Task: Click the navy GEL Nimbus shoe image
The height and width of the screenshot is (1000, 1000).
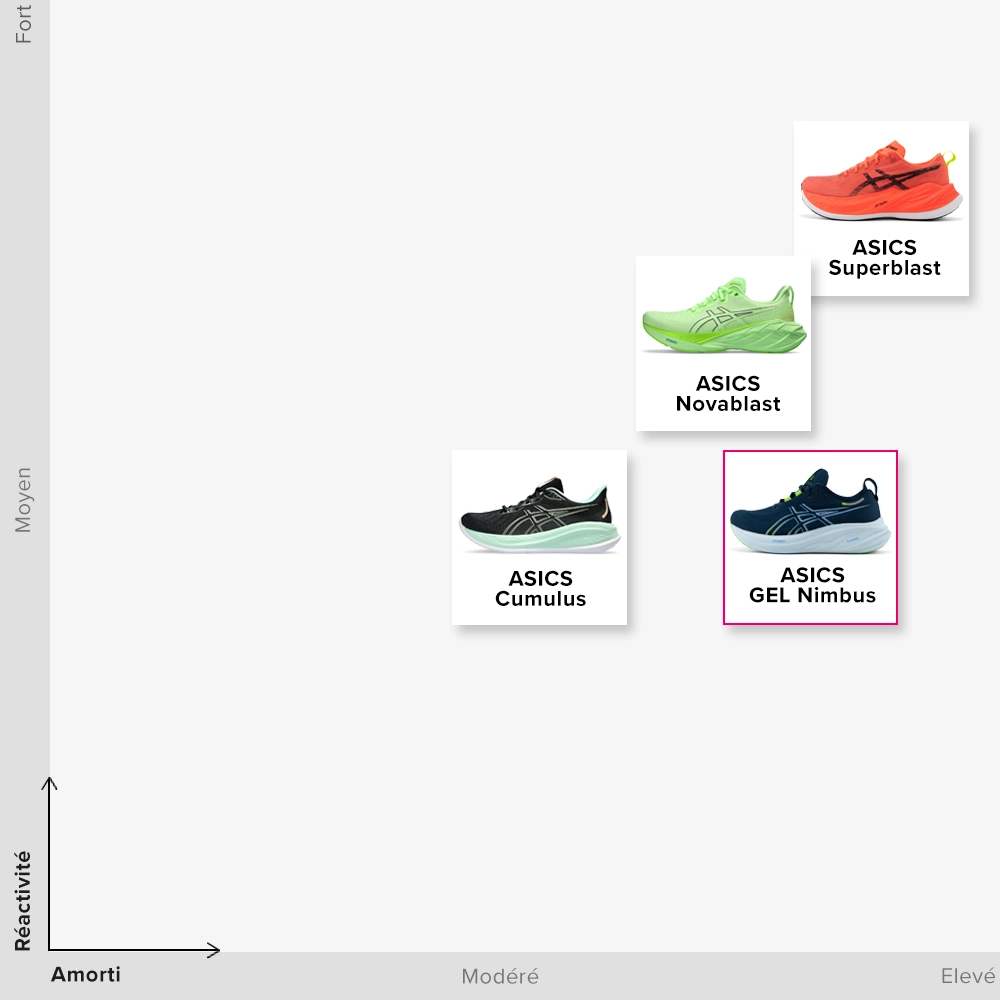Action: pos(809,512)
